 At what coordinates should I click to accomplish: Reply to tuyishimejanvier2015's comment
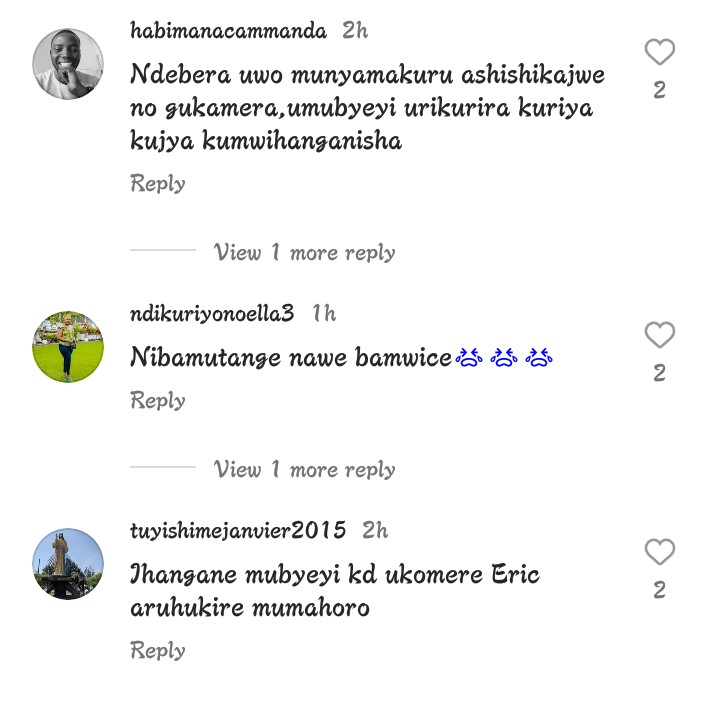click(158, 650)
